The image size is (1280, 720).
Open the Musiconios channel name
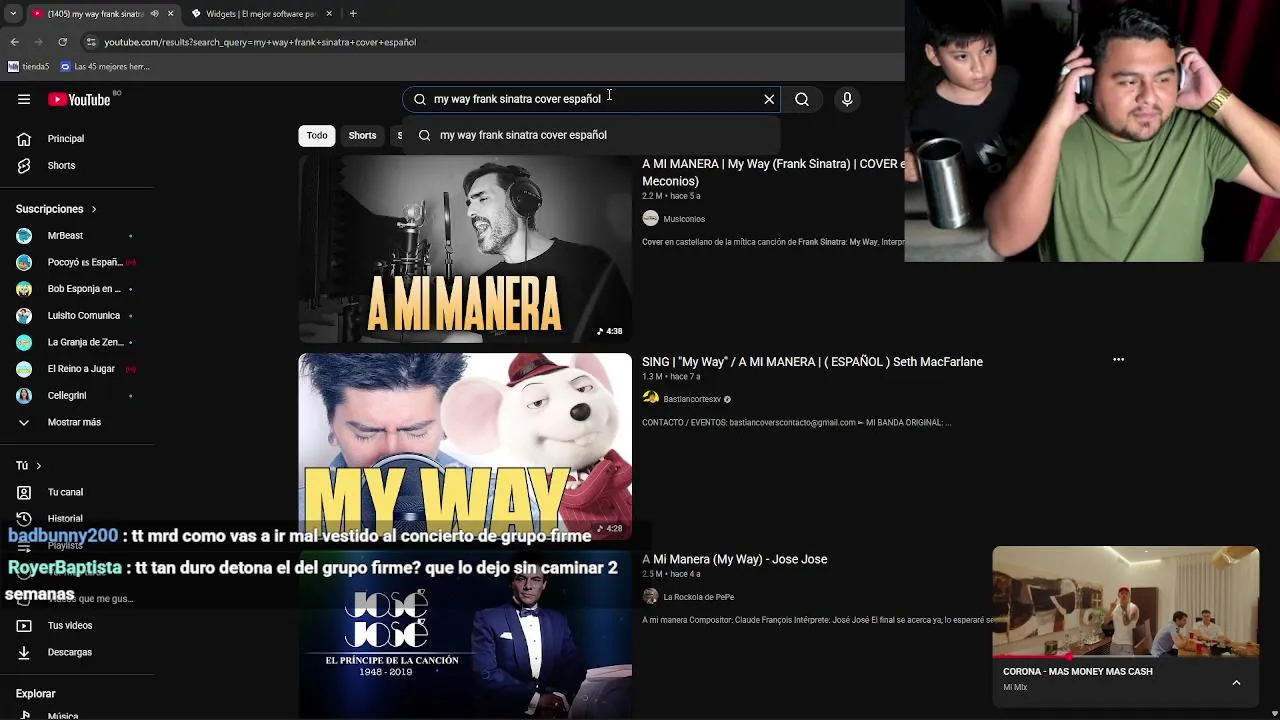coord(684,219)
